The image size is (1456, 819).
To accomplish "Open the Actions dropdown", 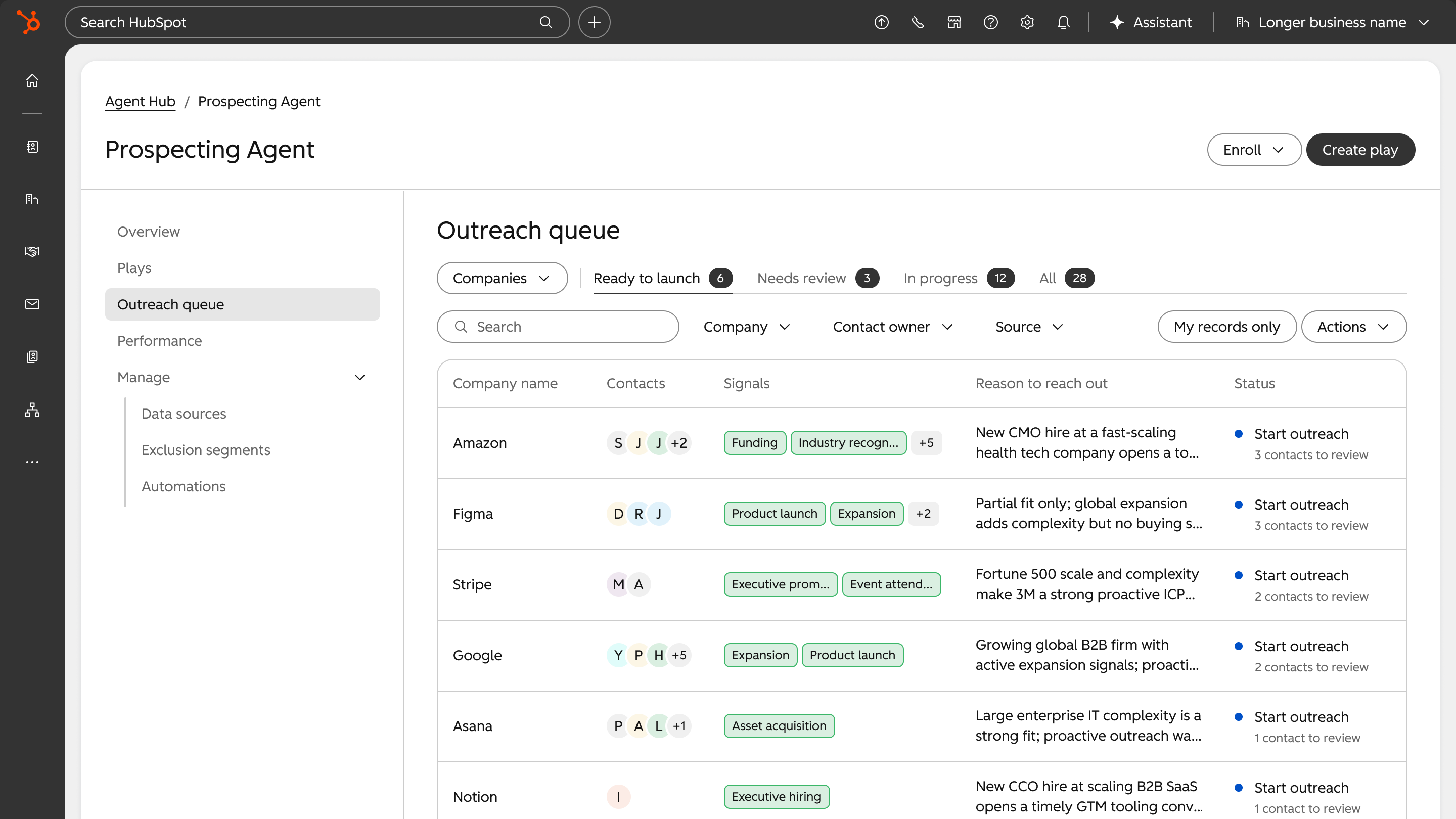I will click(1354, 327).
